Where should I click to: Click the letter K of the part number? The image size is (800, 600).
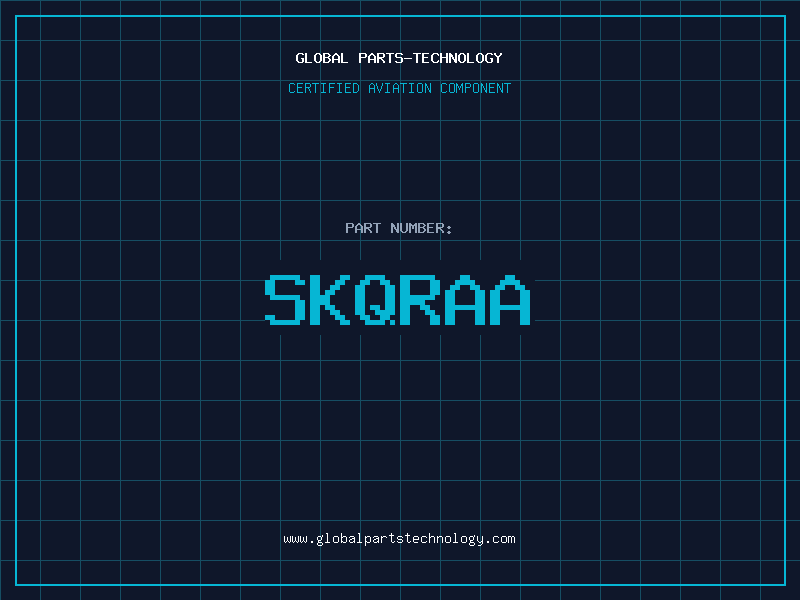pyautogui.click(x=330, y=299)
